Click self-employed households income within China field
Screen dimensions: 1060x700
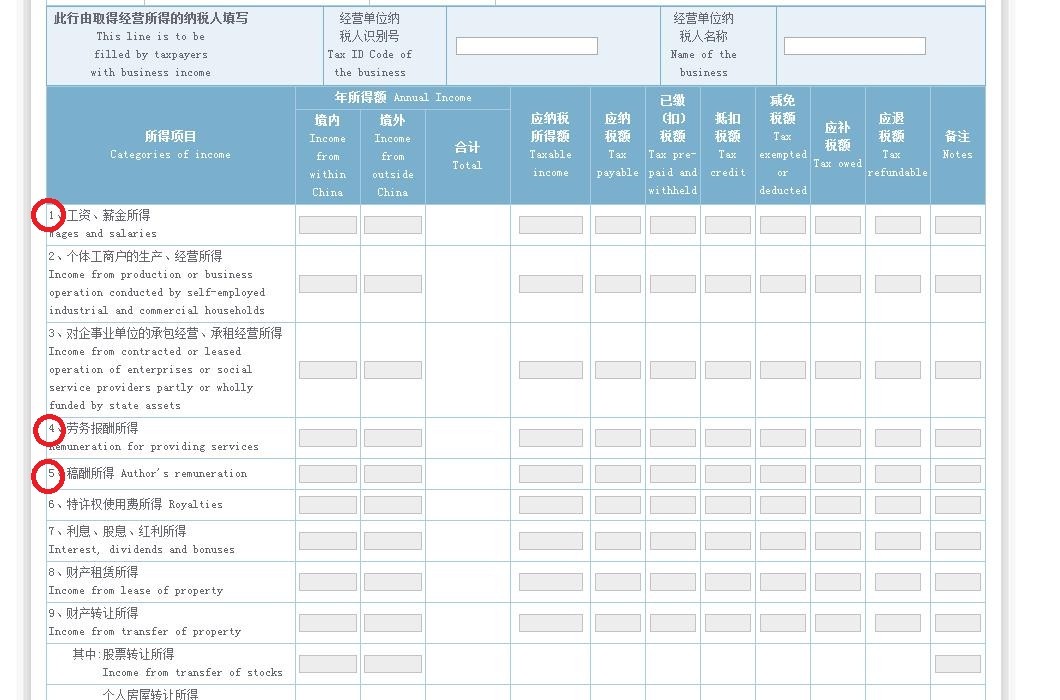point(327,284)
